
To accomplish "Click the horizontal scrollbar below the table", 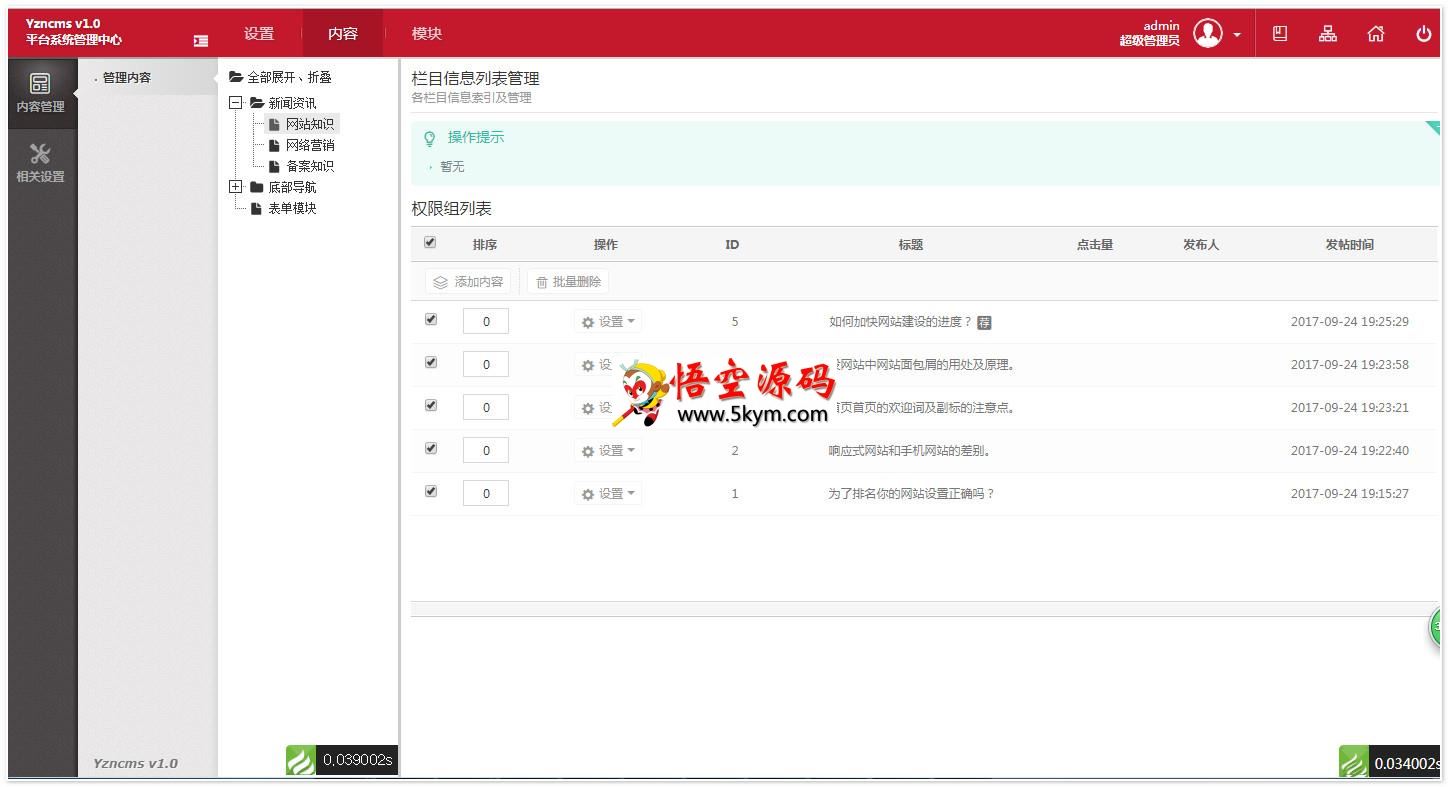I will (x=924, y=608).
